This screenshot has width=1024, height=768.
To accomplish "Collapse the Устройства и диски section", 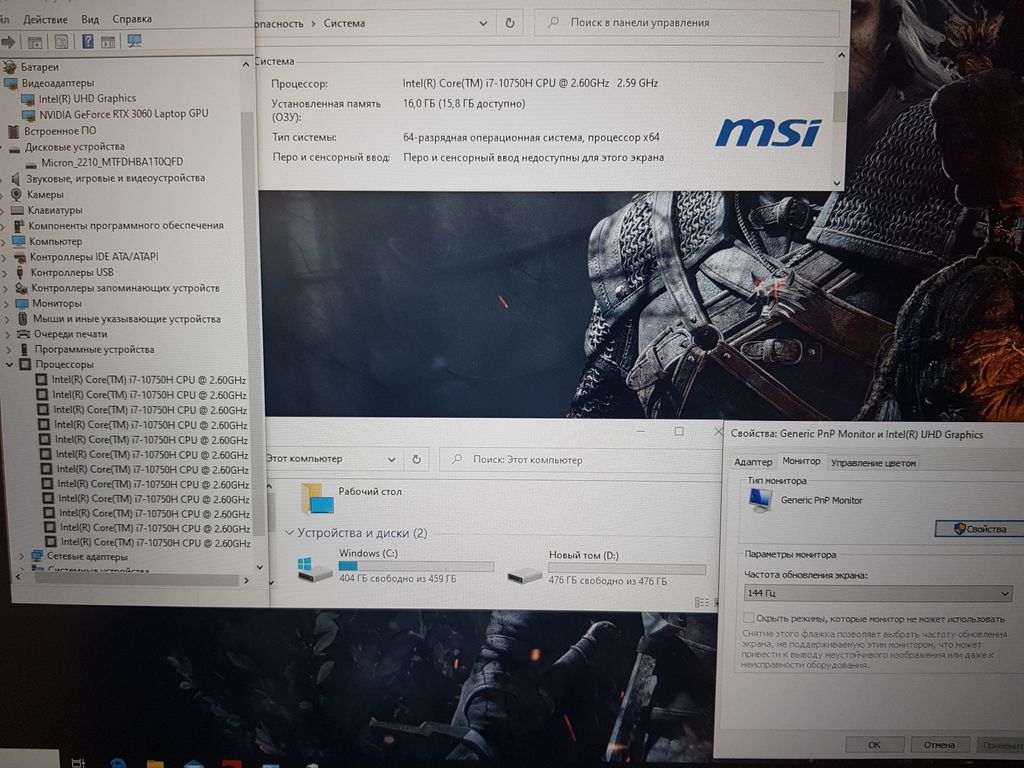I will pos(290,533).
